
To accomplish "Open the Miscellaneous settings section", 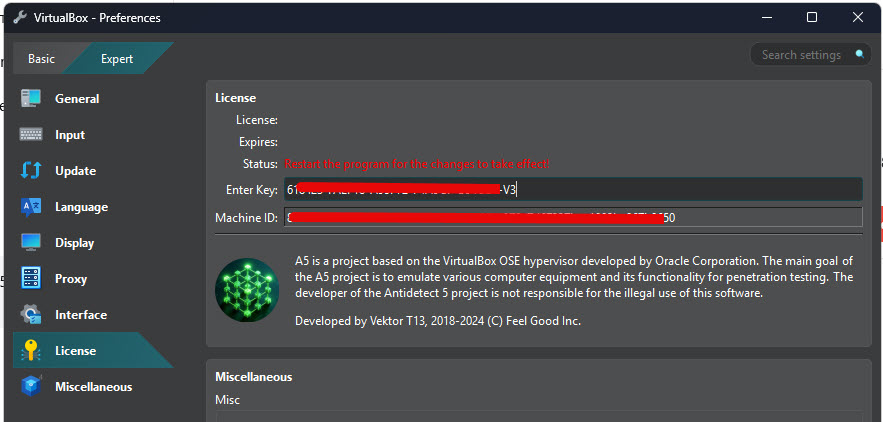I will 93,387.
